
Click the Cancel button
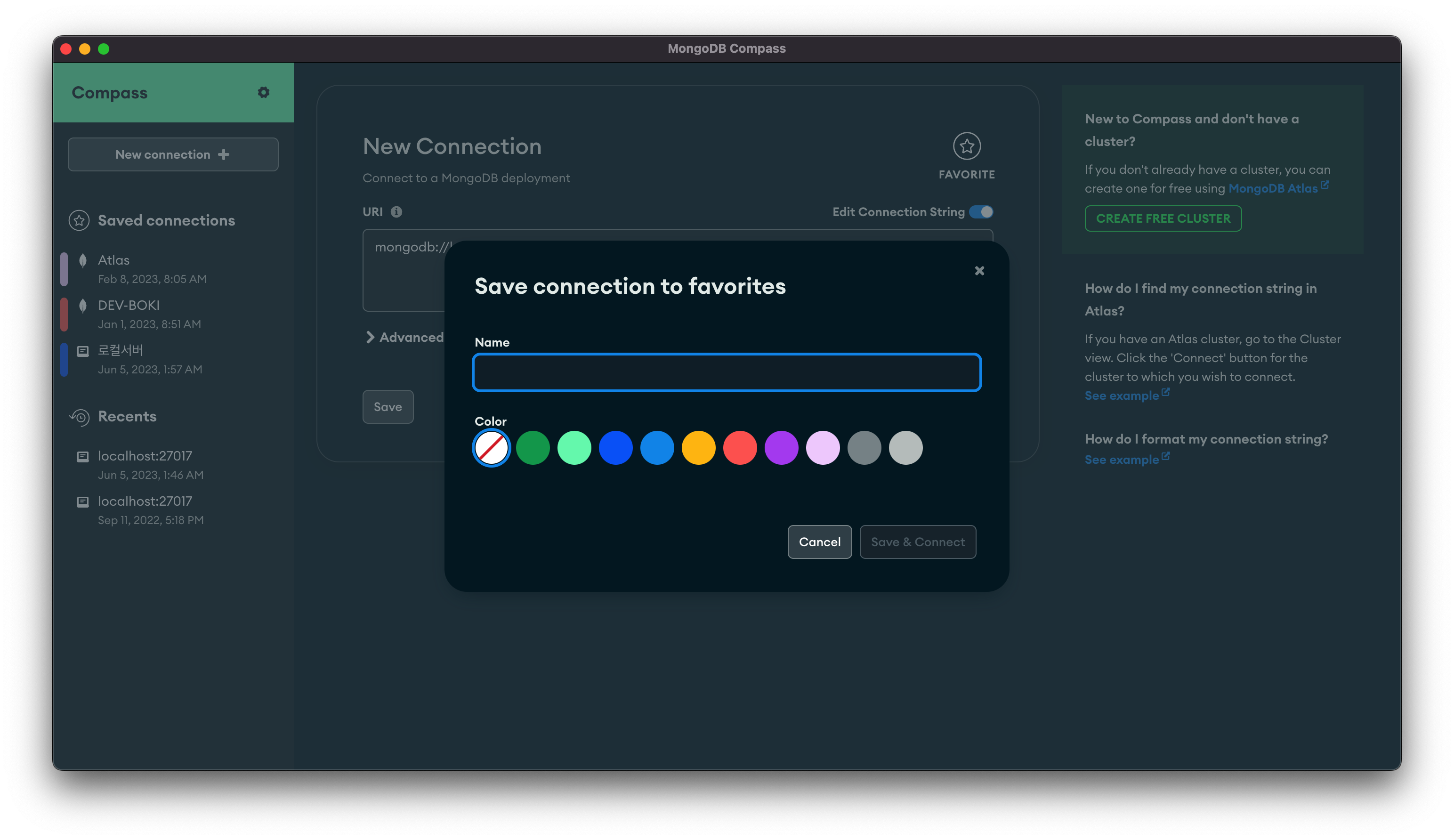[x=819, y=542]
